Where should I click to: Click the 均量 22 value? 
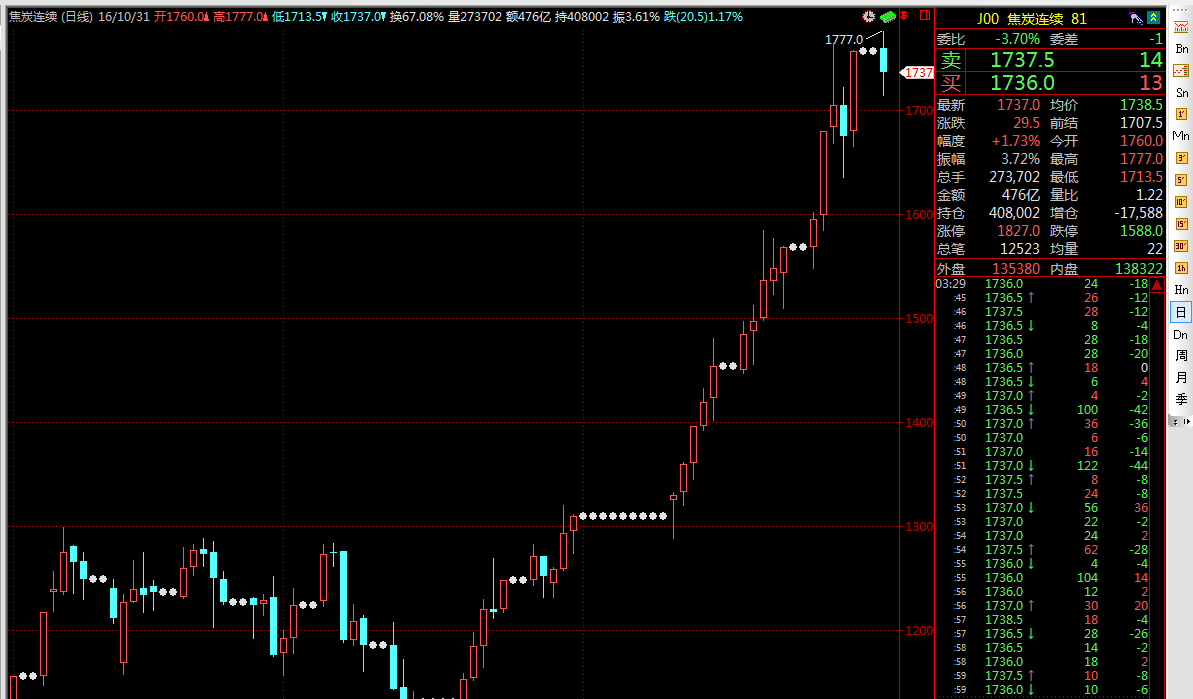pos(1155,249)
